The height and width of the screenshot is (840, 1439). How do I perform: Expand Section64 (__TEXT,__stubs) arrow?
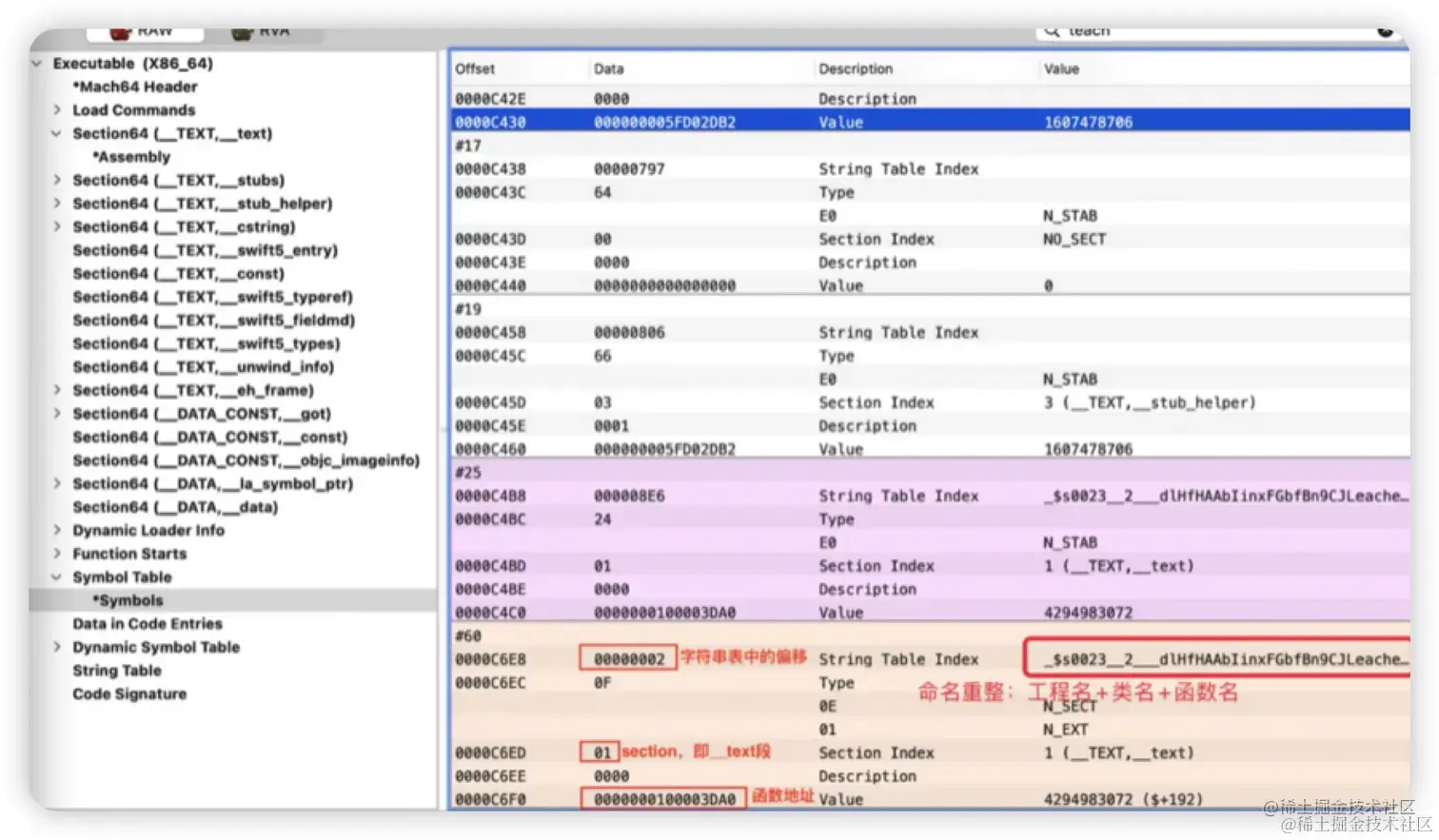(57, 181)
